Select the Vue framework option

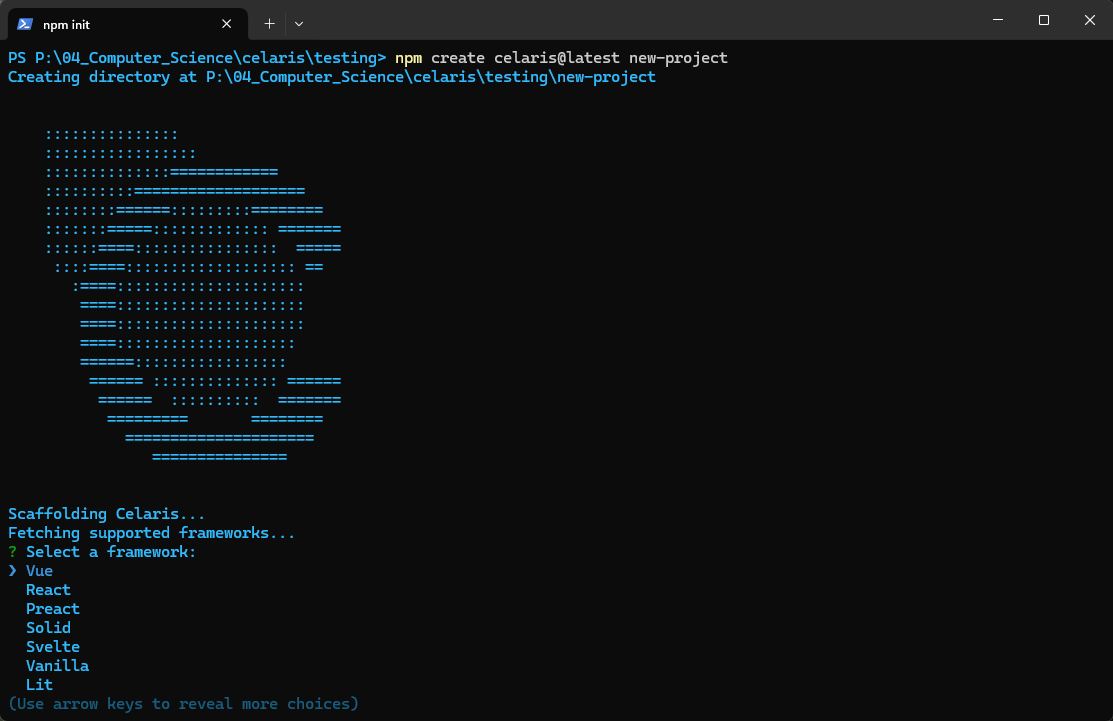pos(39,570)
